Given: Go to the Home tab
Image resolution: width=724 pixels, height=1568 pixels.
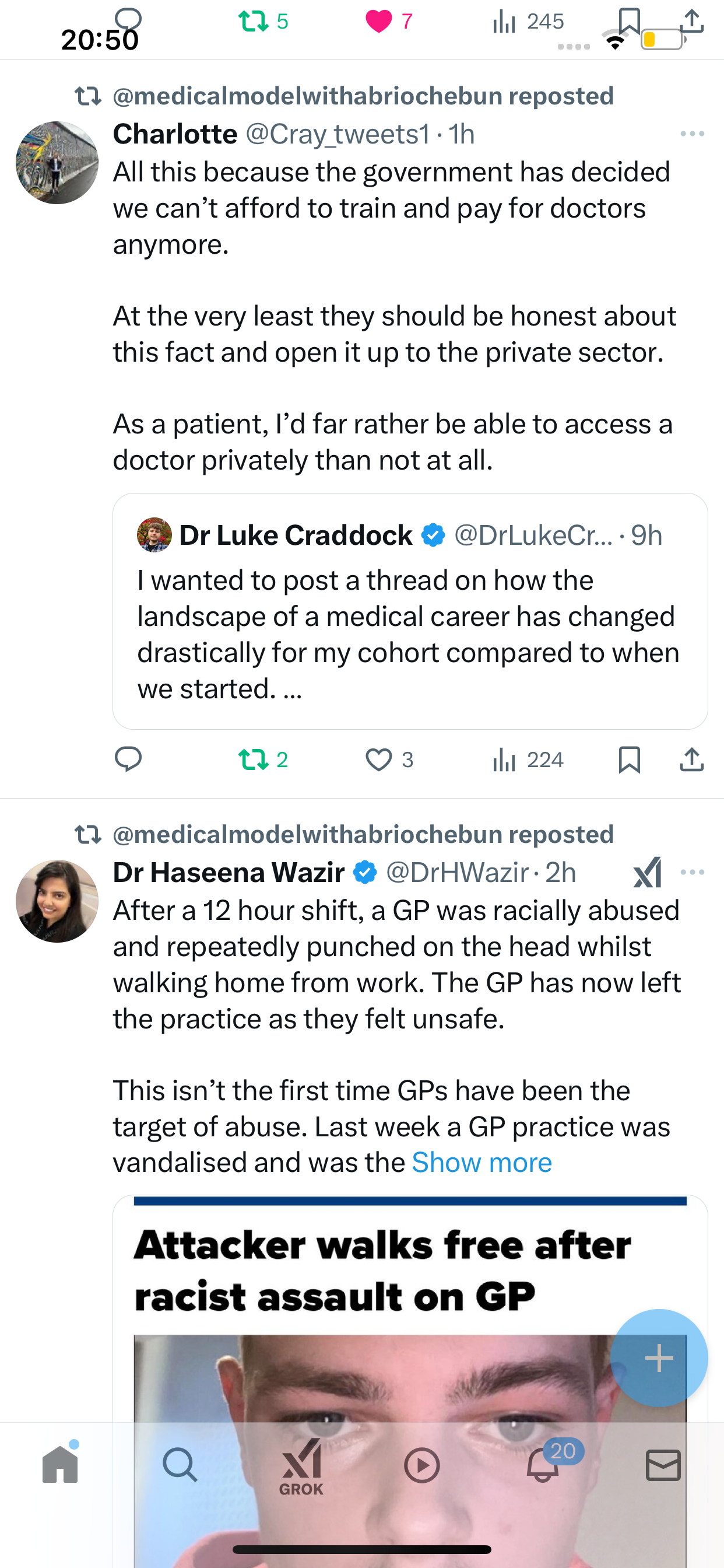Looking at the screenshot, I should click(60, 1465).
